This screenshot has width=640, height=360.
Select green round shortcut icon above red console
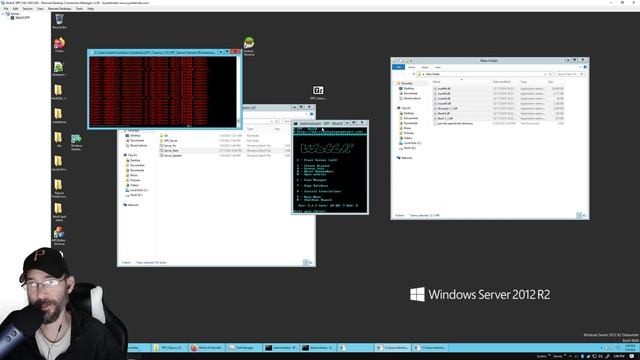click(x=249, y=46)
